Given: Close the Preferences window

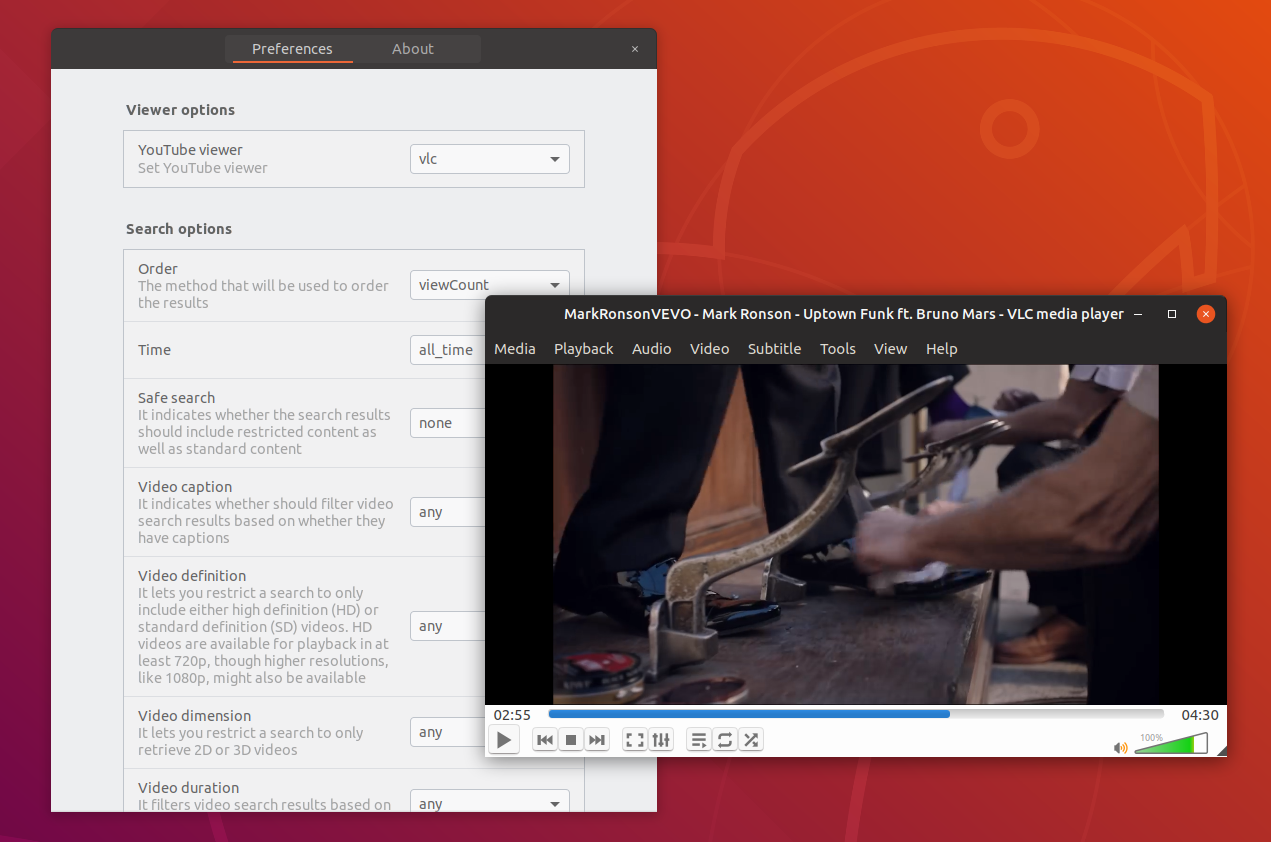Looking at the screenshot, I should 635,49.
